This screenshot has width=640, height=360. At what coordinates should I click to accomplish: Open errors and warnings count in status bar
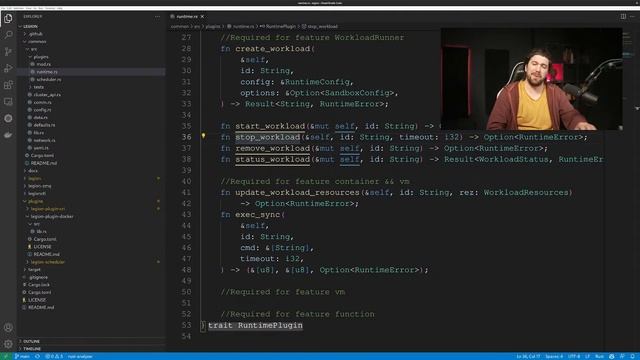pyautogui.click(x=54, y=356)
